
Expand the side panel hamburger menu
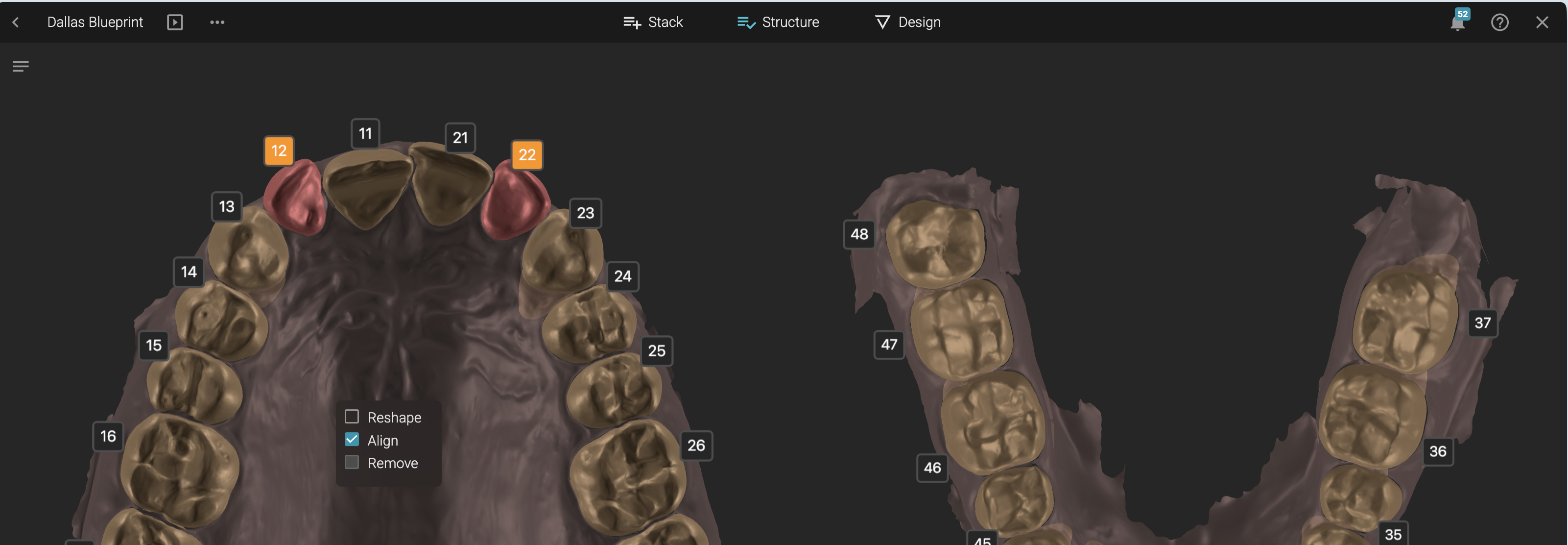21,66
